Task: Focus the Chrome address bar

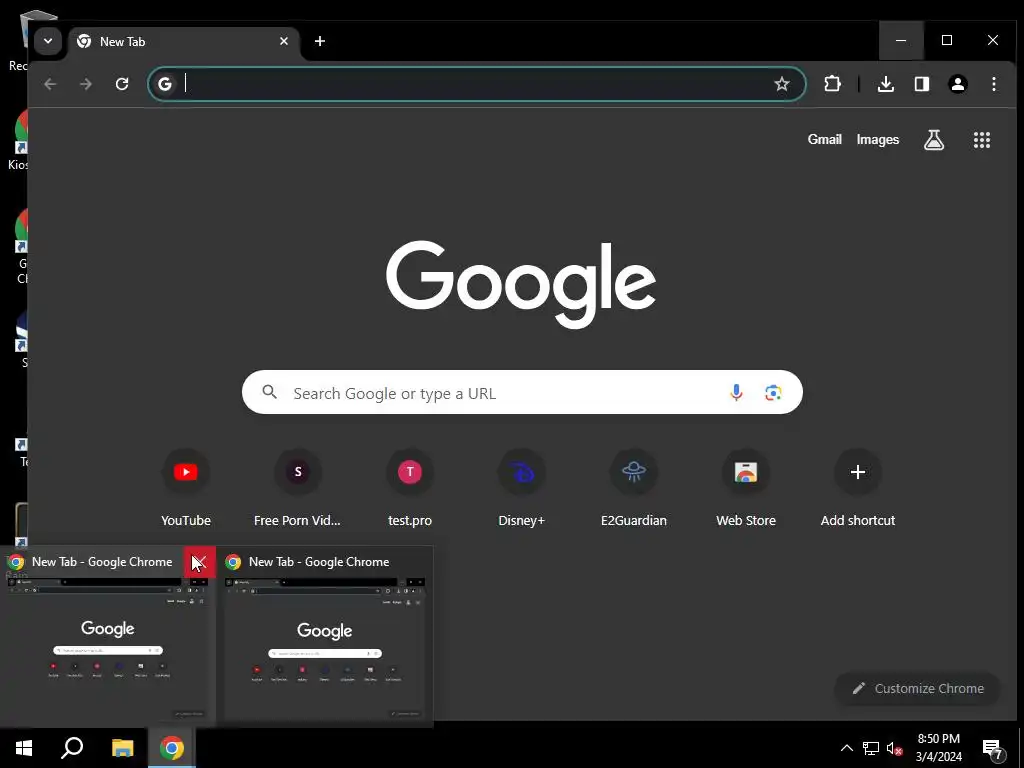Action: (477, 84)
